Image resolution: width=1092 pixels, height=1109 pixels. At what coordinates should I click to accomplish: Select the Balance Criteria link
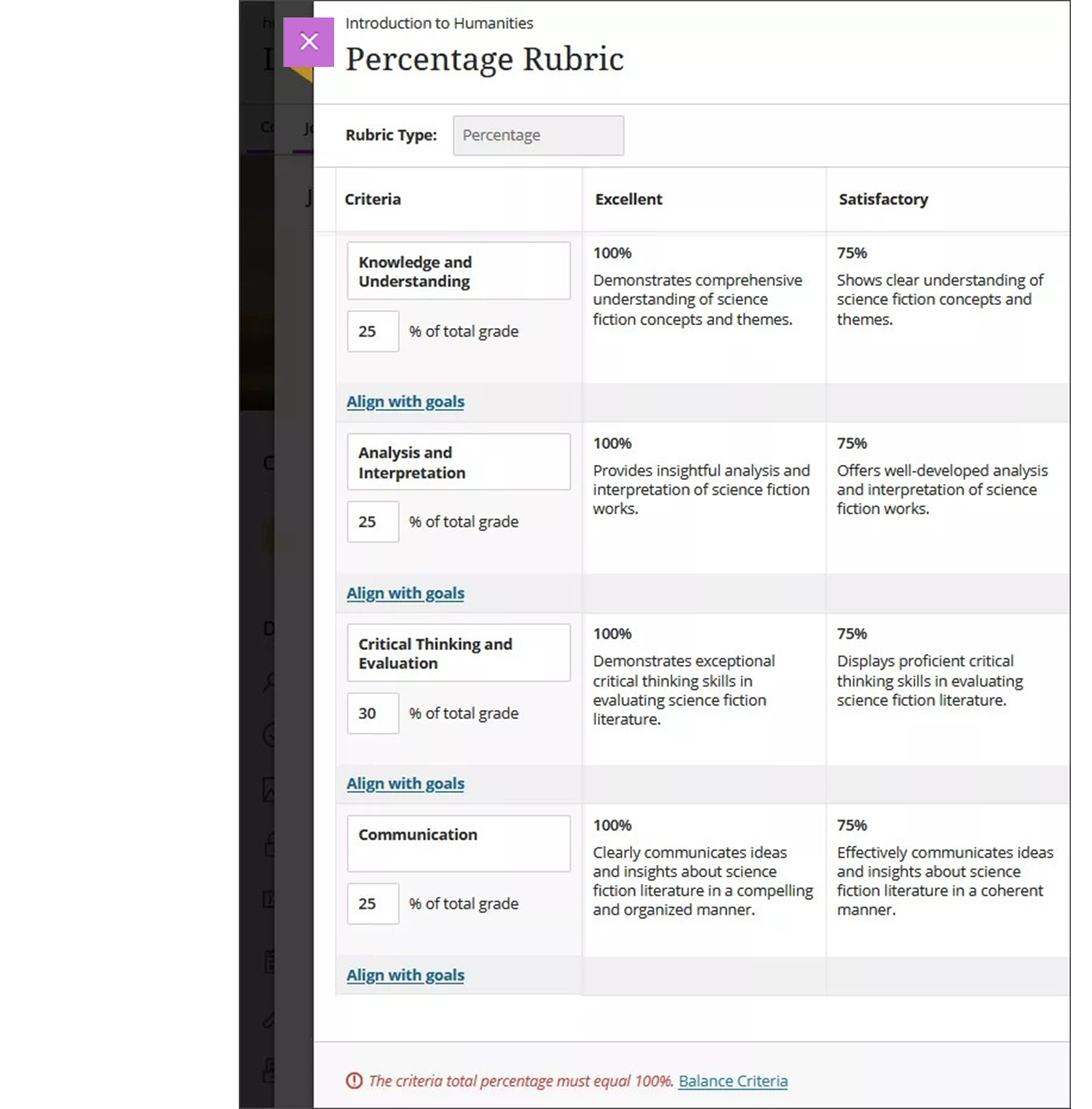(732, 1081)
